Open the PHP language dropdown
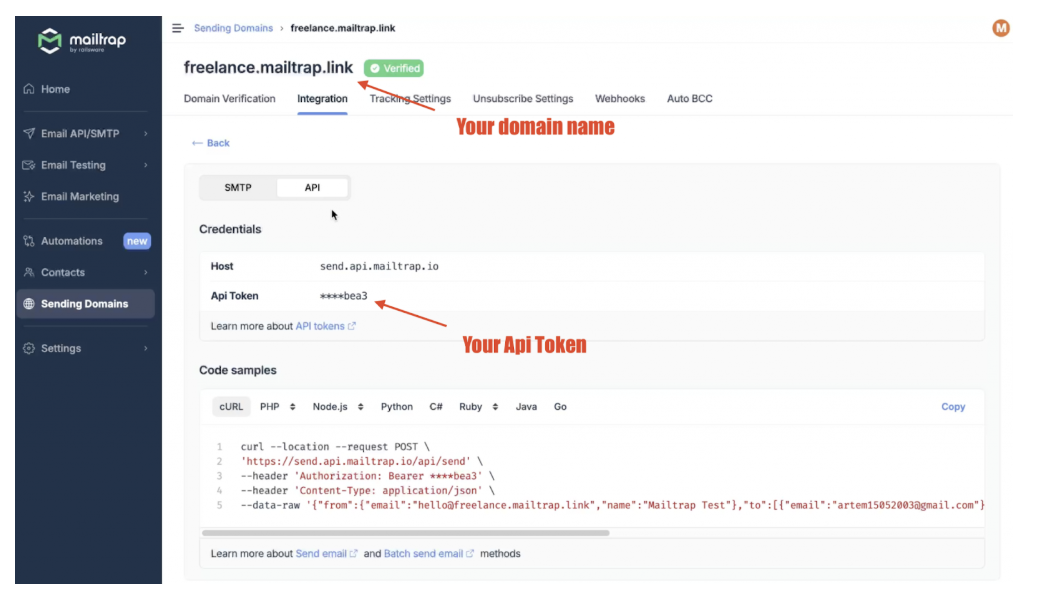The image size is (1040, 598). (277, 407)
